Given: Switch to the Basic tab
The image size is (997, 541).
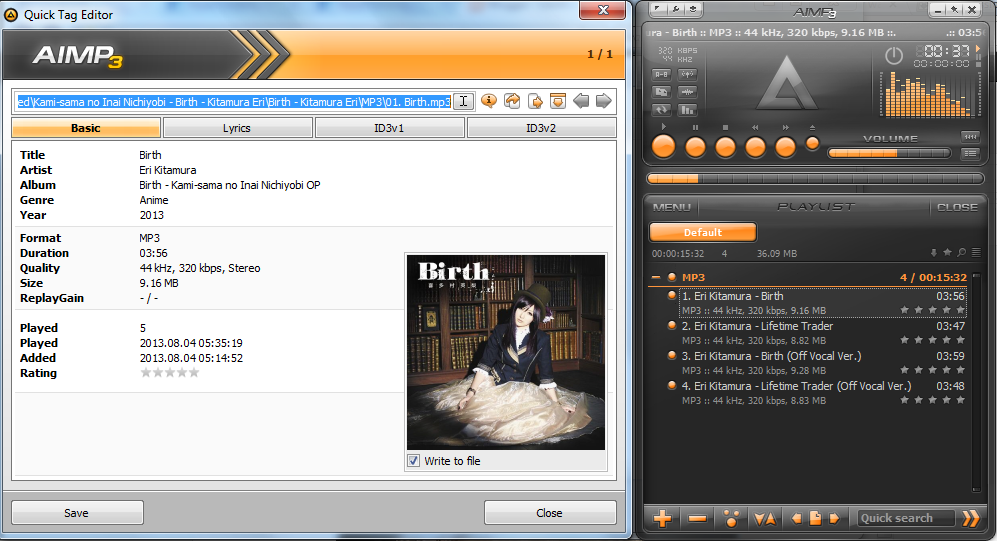Looking at the screenshot, I should [x=86, y=128].
